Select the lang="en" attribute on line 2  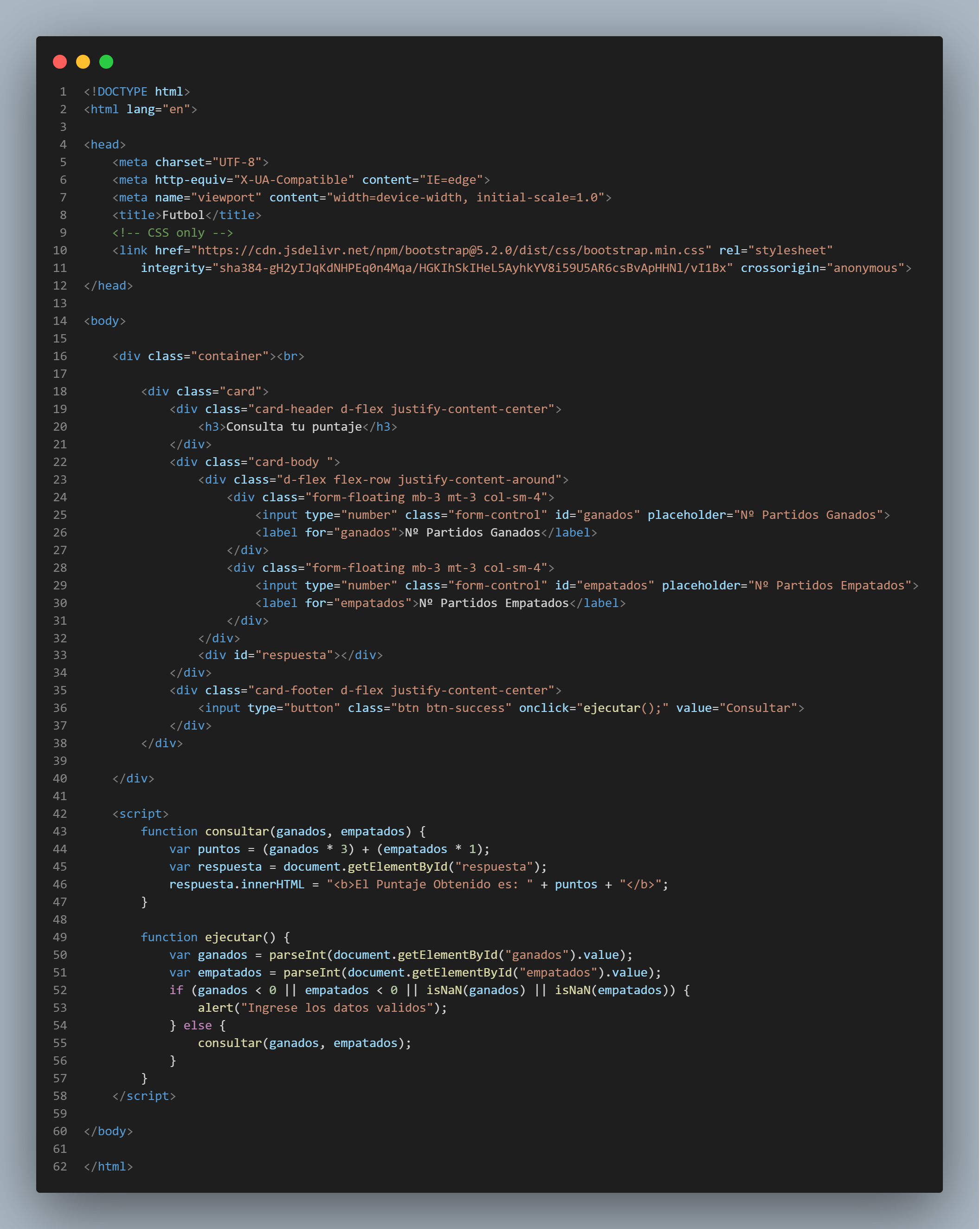pos(158,110)
